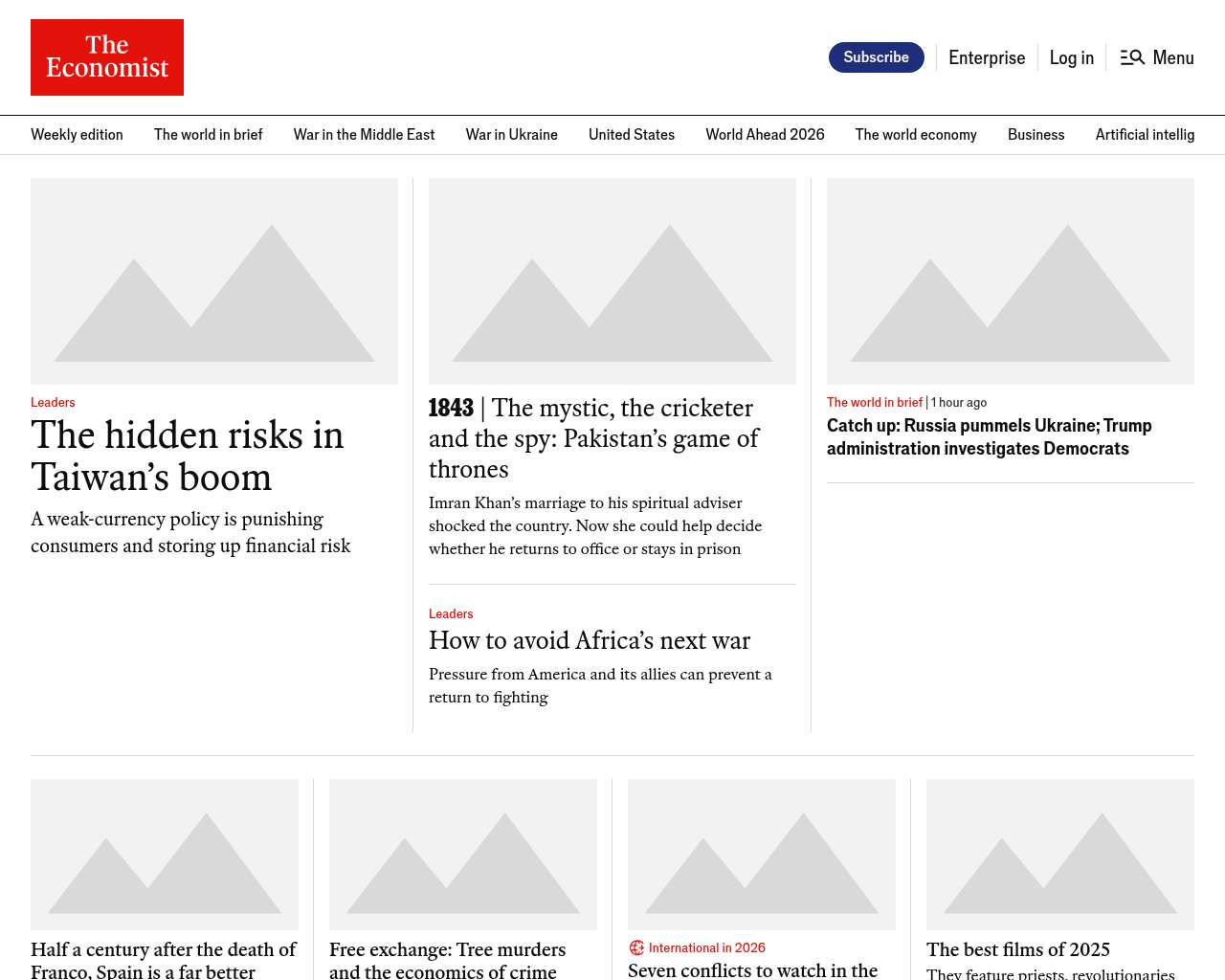1225x980 pixels.
Task: Click the Taiwan article image thumbnail
Action: (214, 281)
